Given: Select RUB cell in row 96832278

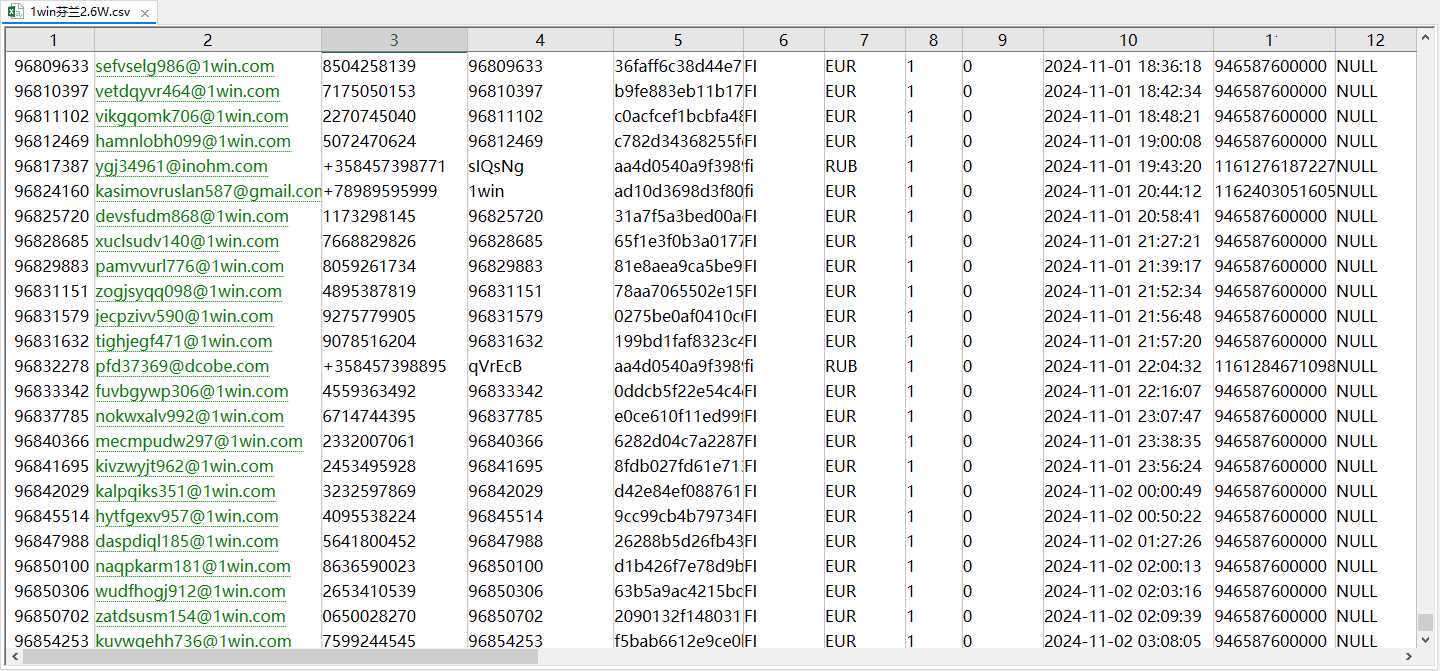Looking at the screenshot, I should [x=864, y=366].
